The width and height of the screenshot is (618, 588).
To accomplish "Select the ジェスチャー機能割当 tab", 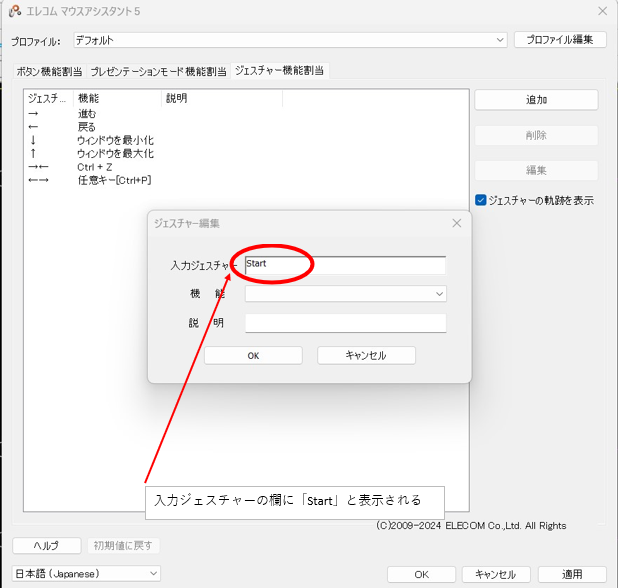I will click(279, 71).
